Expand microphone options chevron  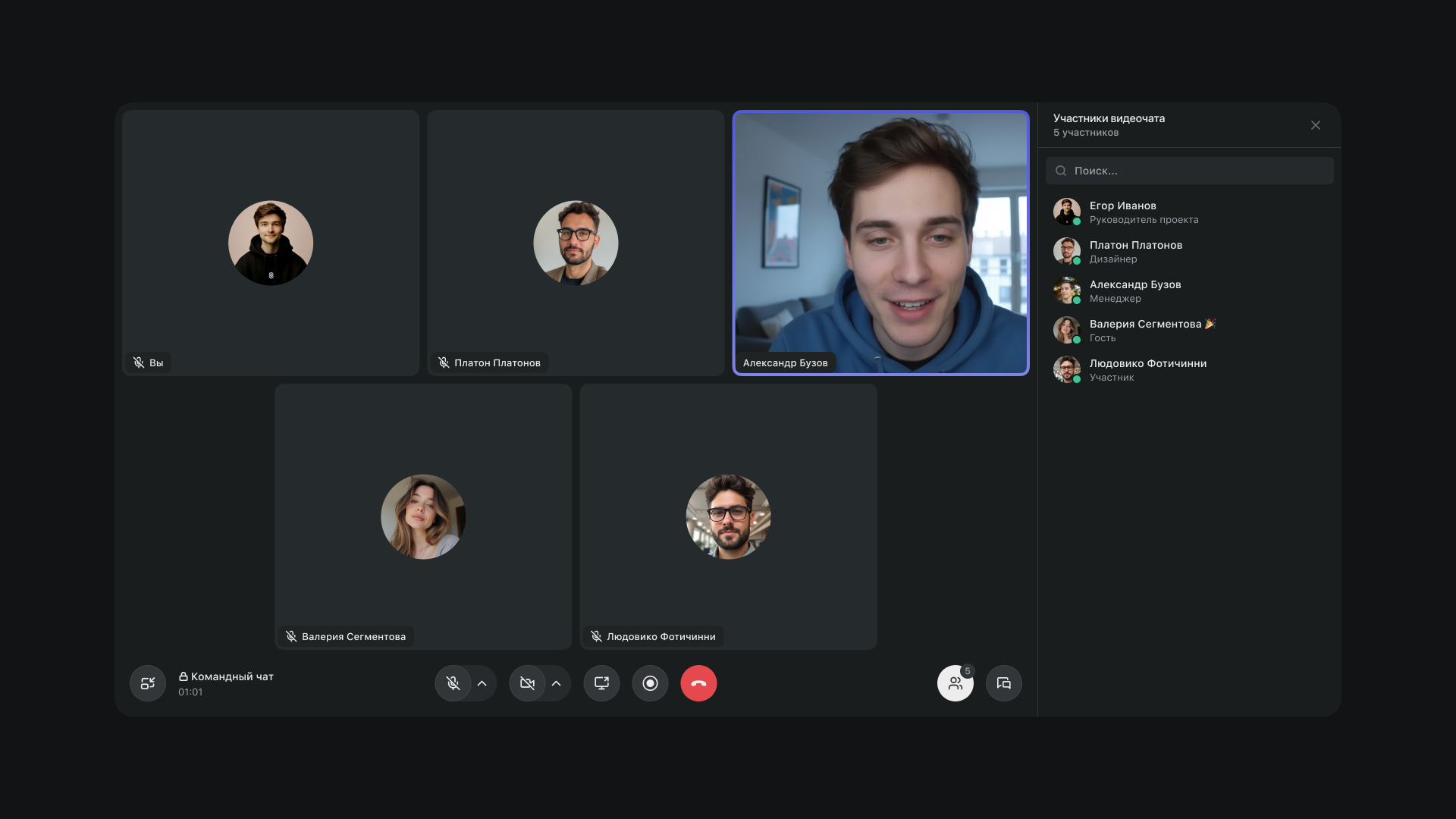point(482,683)
